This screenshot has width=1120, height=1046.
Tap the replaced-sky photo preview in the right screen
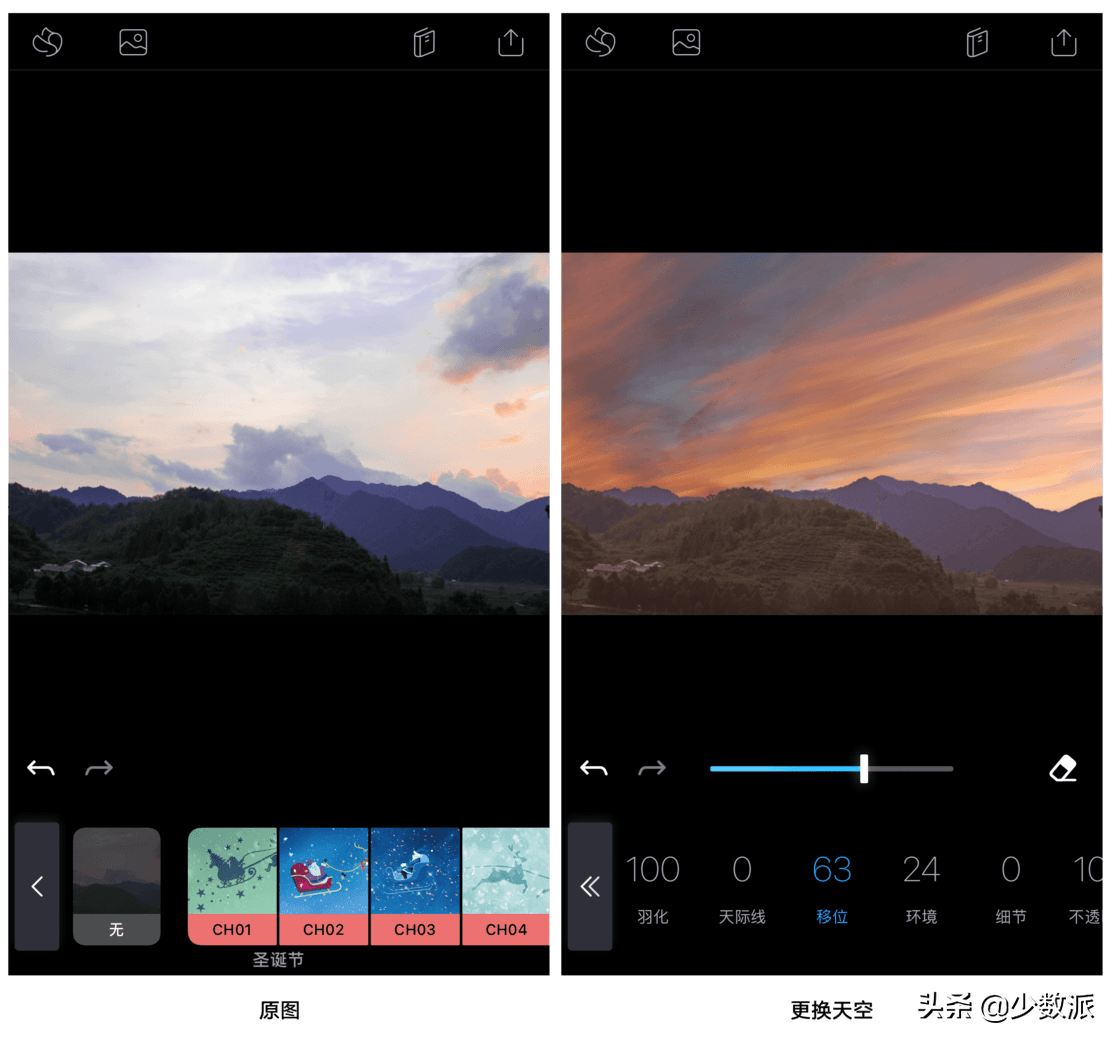tap(831, 434)
